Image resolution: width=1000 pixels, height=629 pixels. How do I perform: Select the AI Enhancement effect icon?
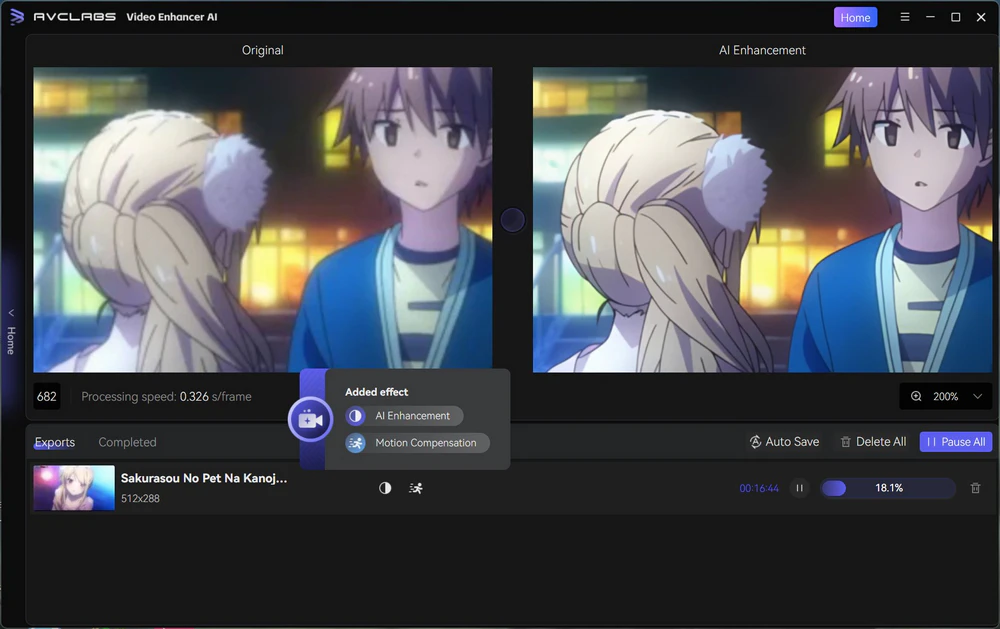pyautogui.click(x=355, y=415)
